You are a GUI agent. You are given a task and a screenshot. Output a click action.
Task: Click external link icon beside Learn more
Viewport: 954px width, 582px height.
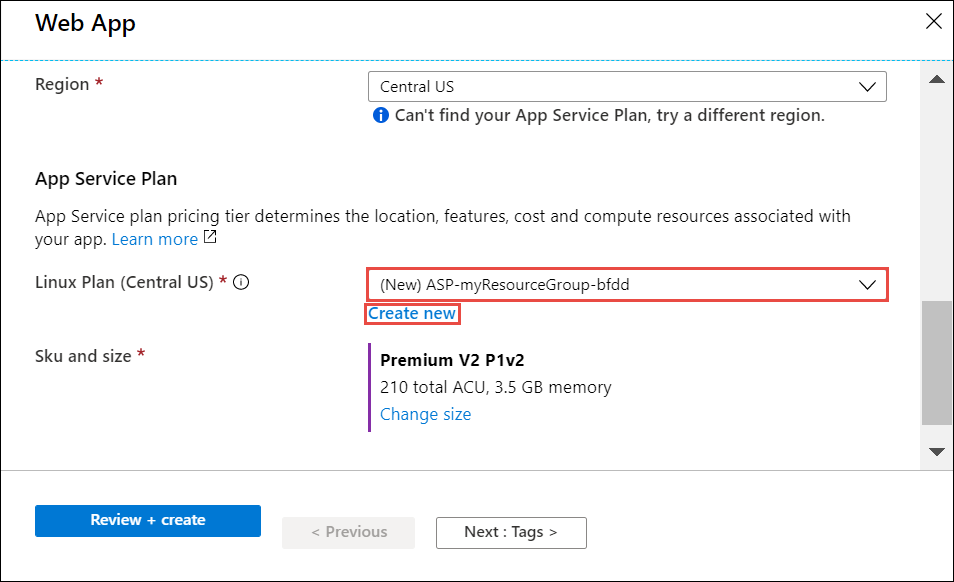210,239
